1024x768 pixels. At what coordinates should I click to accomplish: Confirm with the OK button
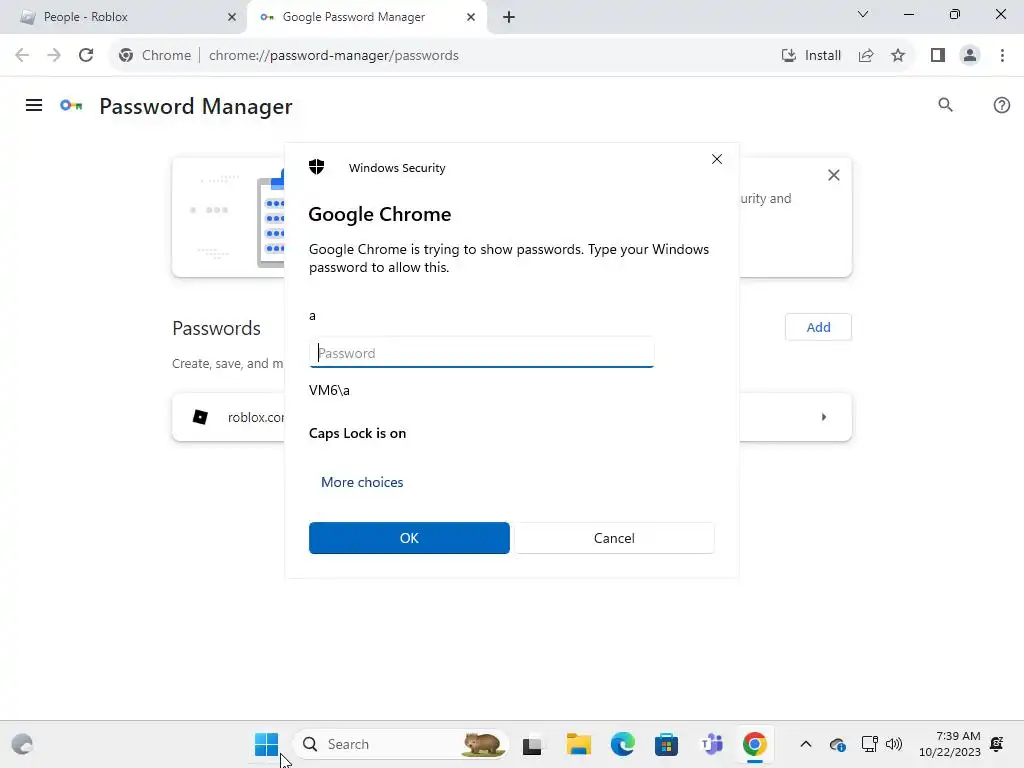coord(409,538)
